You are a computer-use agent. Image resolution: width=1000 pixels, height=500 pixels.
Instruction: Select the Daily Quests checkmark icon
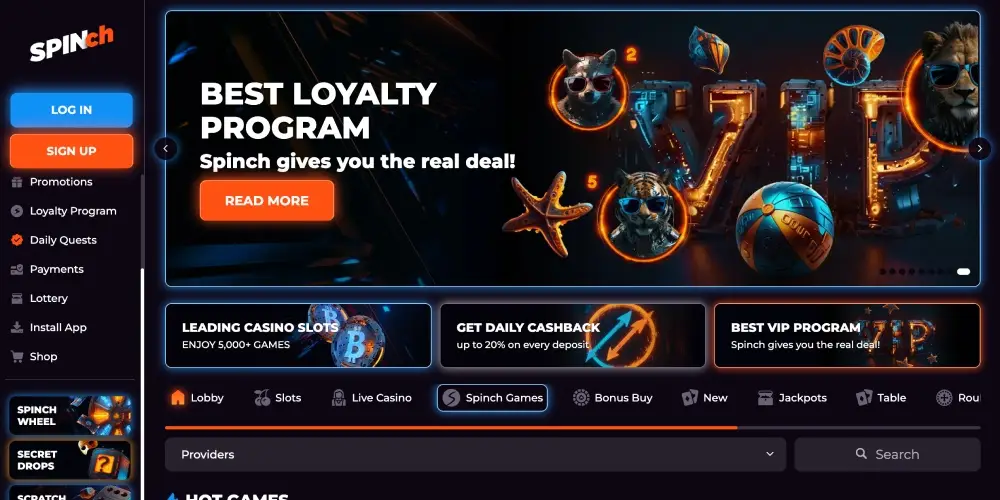(x=17, y=240)
